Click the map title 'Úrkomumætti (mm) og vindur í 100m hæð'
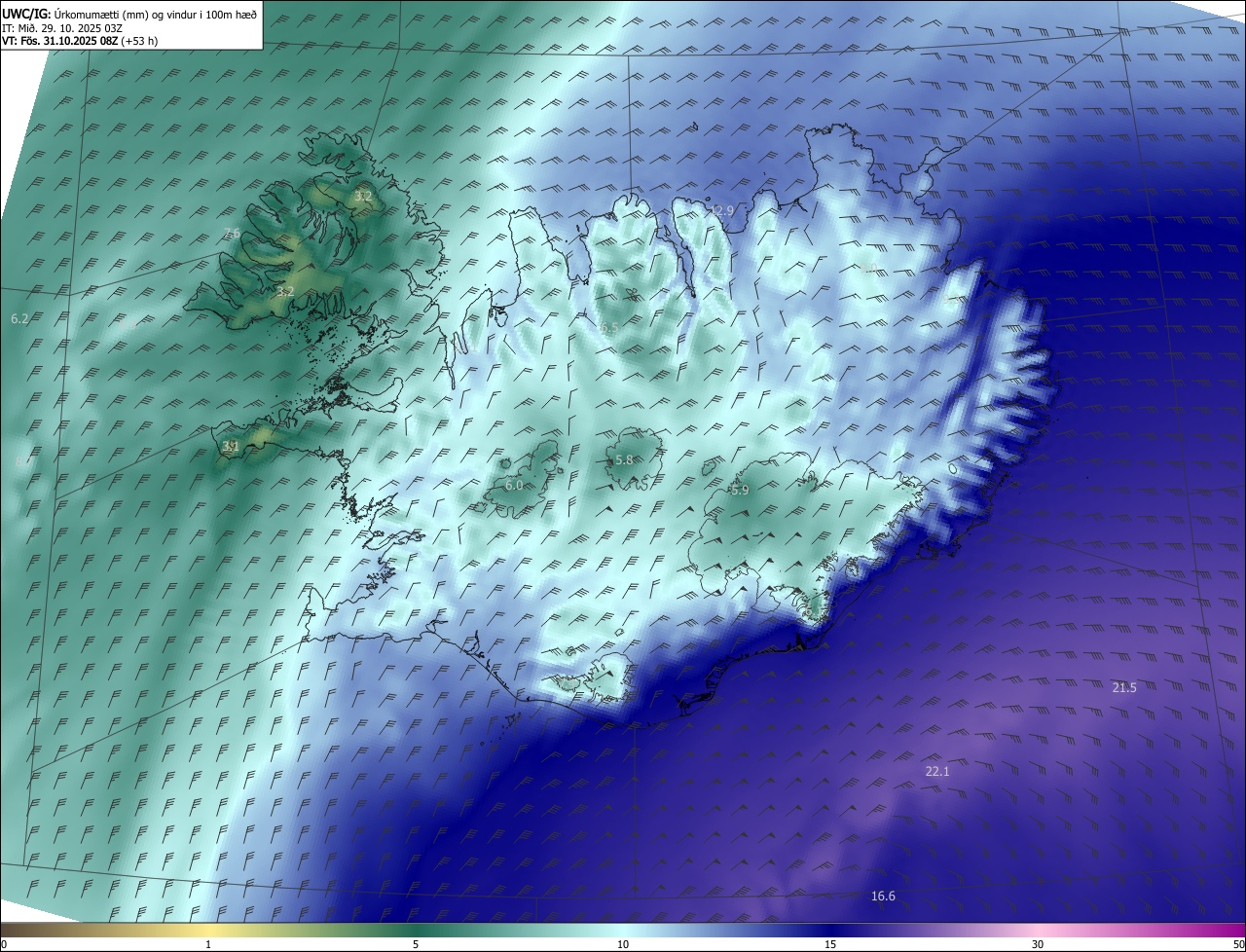The image size is (1246, 952). [x=154, y=14]
